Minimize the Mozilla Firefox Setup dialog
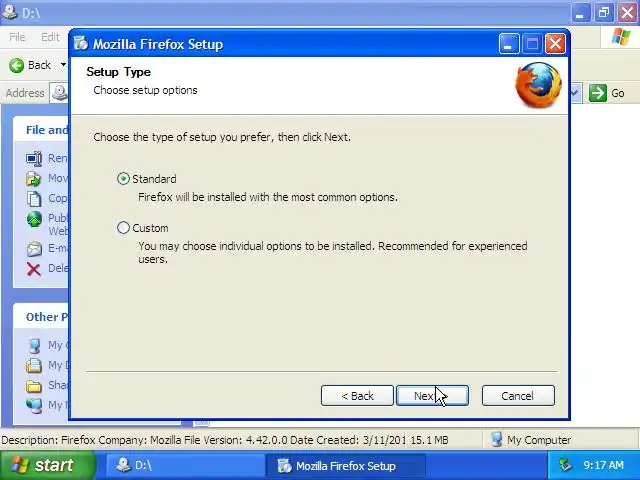Viewport: 640px width, 480px height. (509, 43)
